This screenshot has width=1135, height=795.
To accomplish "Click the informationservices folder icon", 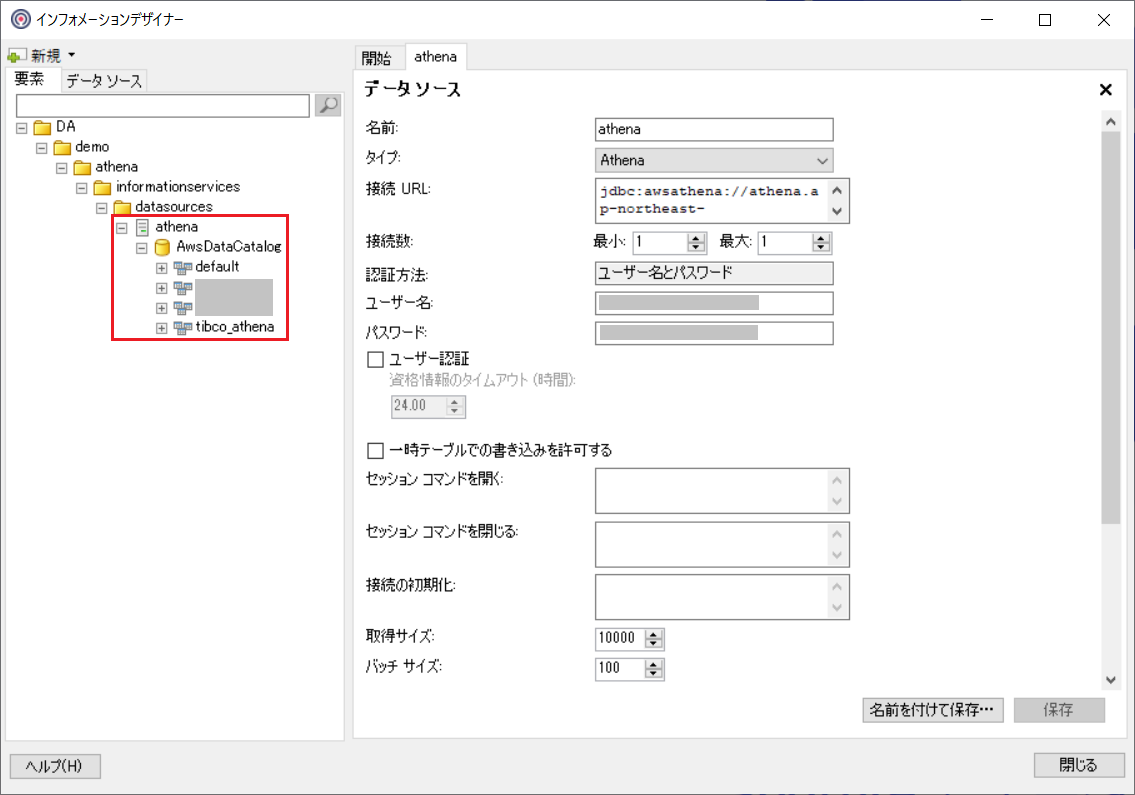I will point(103,188).
